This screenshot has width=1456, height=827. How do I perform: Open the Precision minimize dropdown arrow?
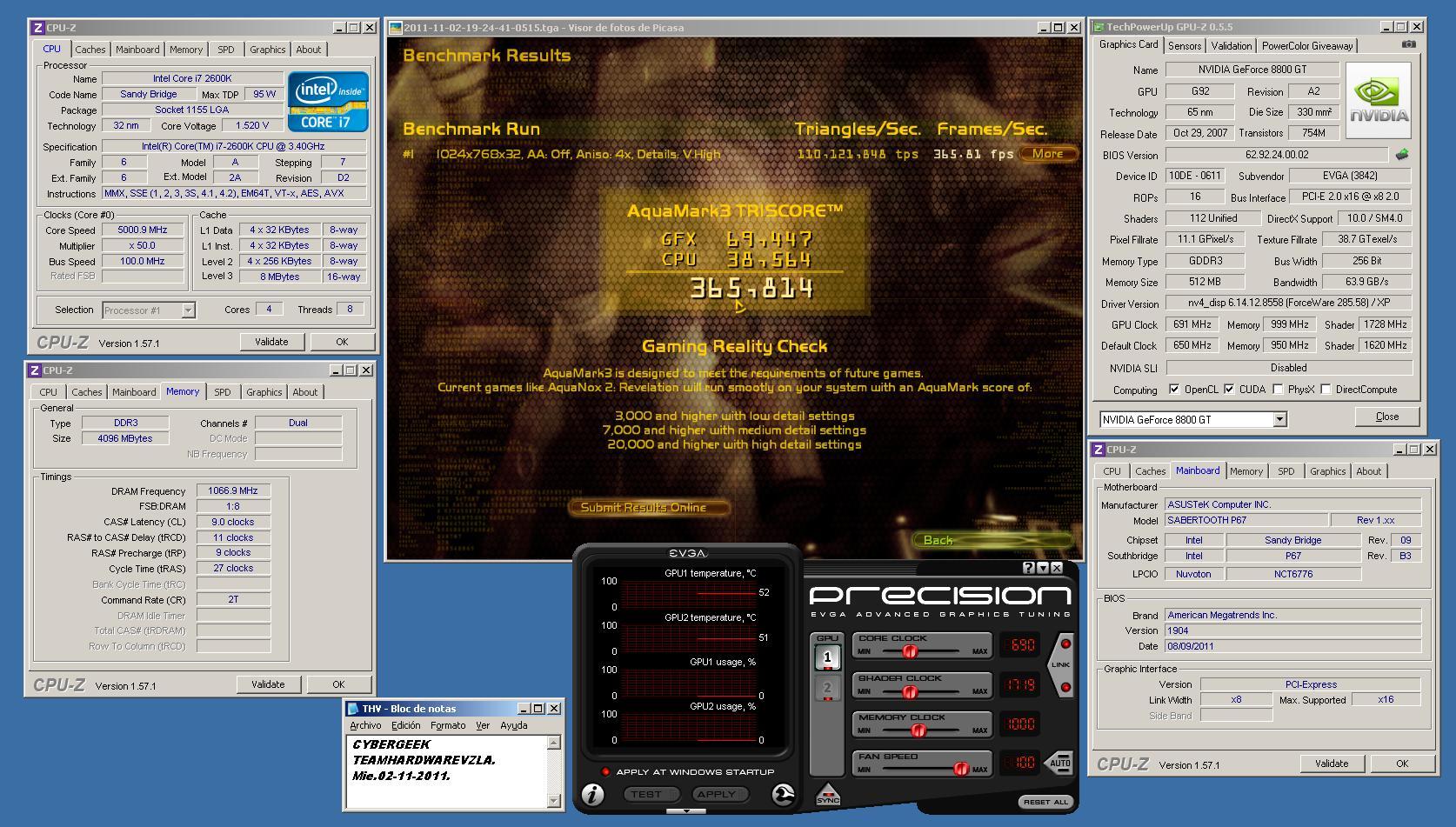tap(1043, 568)
